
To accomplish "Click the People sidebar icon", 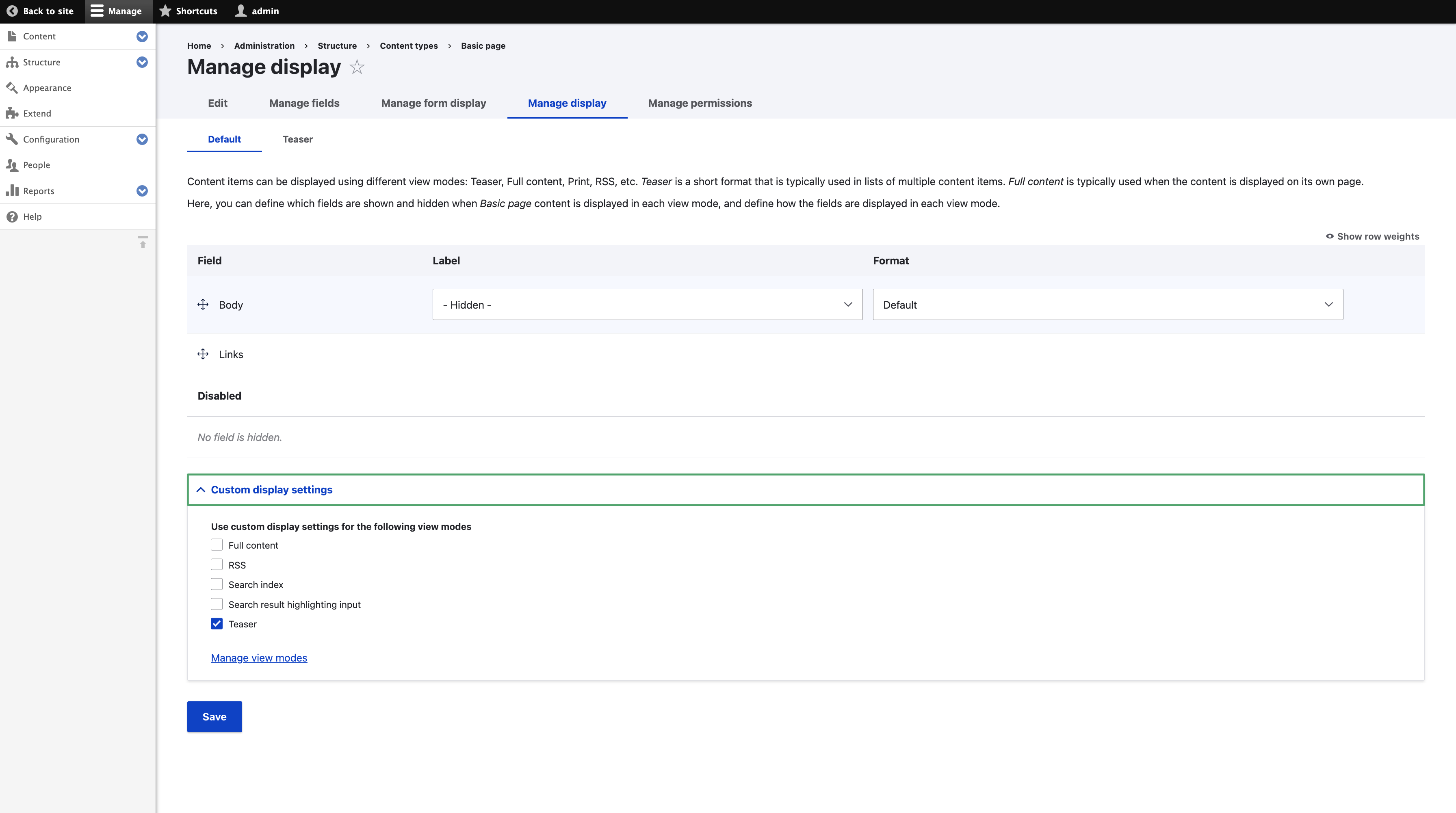I will 12,164.
